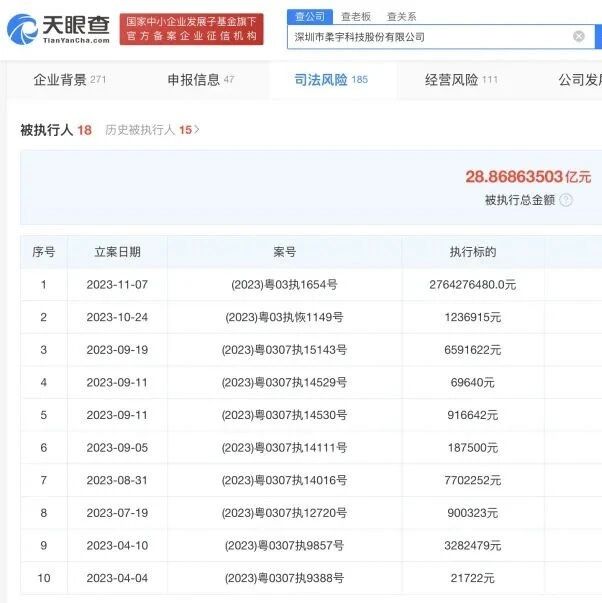602x603 pixels.
Task: Open case (2023)粤0307执9857号
Action: pyautogui.click(x=284, y=545)
